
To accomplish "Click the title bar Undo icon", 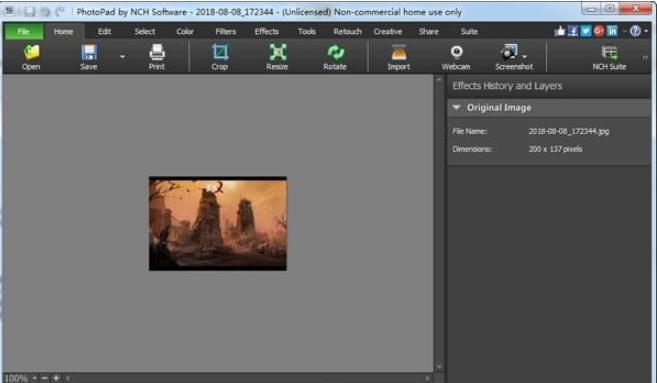I will click(45, 12).
